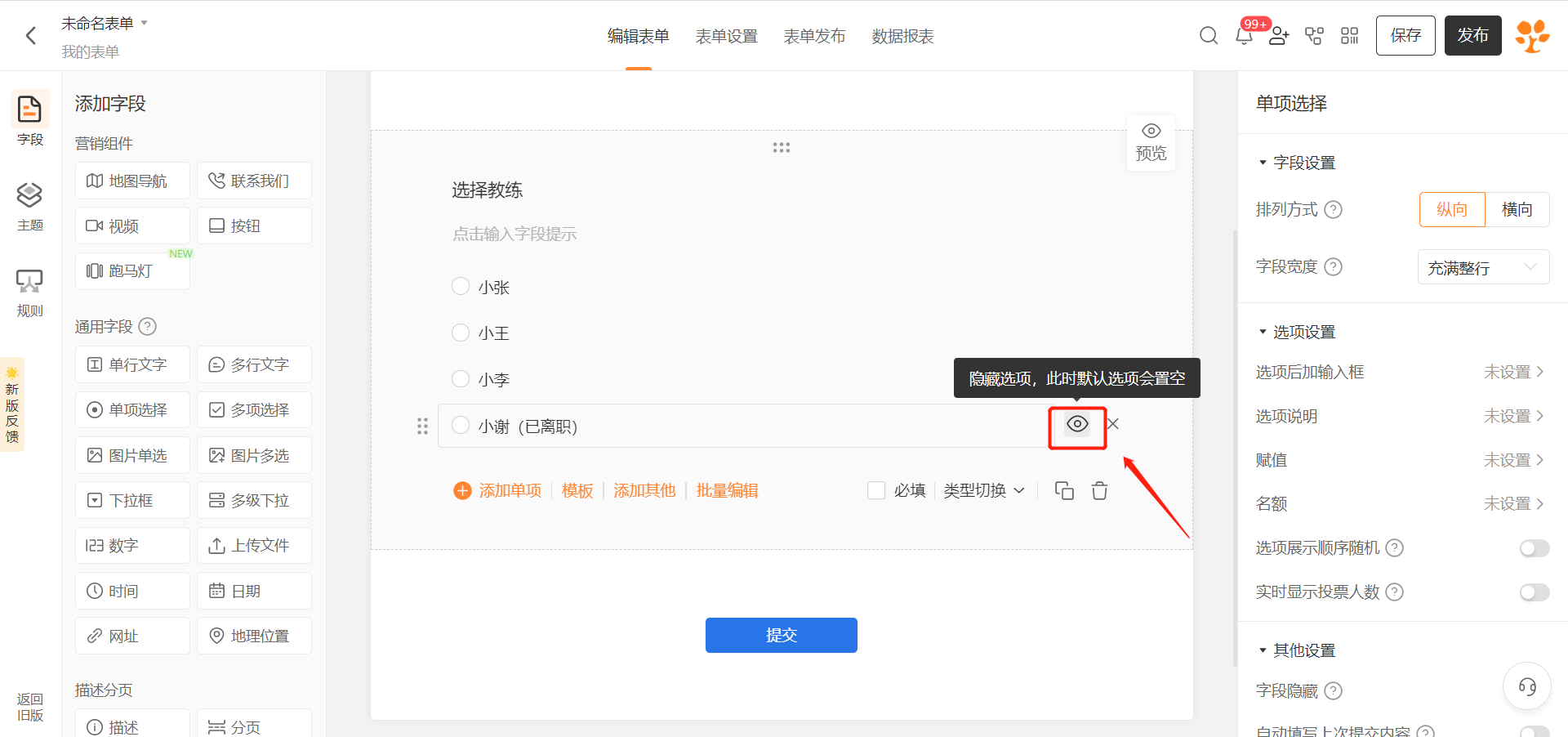Image resolution: width=1568 pixels, height=737 pixels.
Task: Open the Theme panel in left sidebar
Action: coord(30,206)
